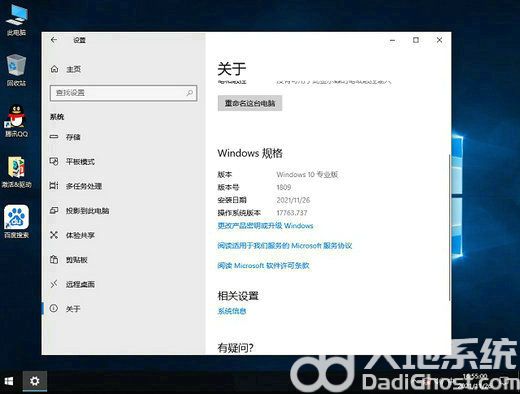Image resolution: width=520 pixels, height=394 pixels.
Task: Select install date 2021/11/26 text
Action: pos(293,200)
